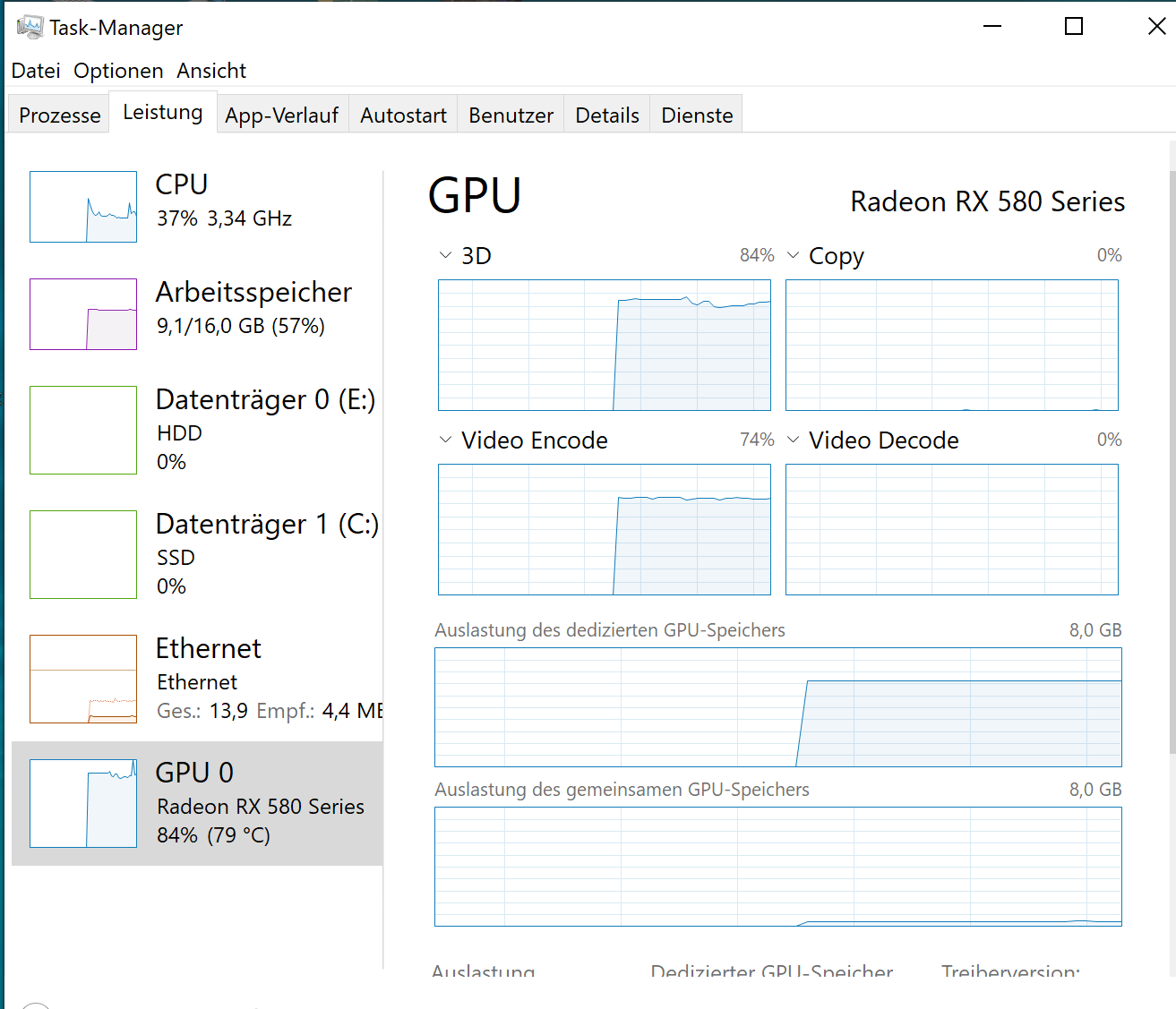The width and height of the screenshot is (1176, 1009).
Task: Open the Copy engine dropdown chevron
Action: [x=794, y=256]
